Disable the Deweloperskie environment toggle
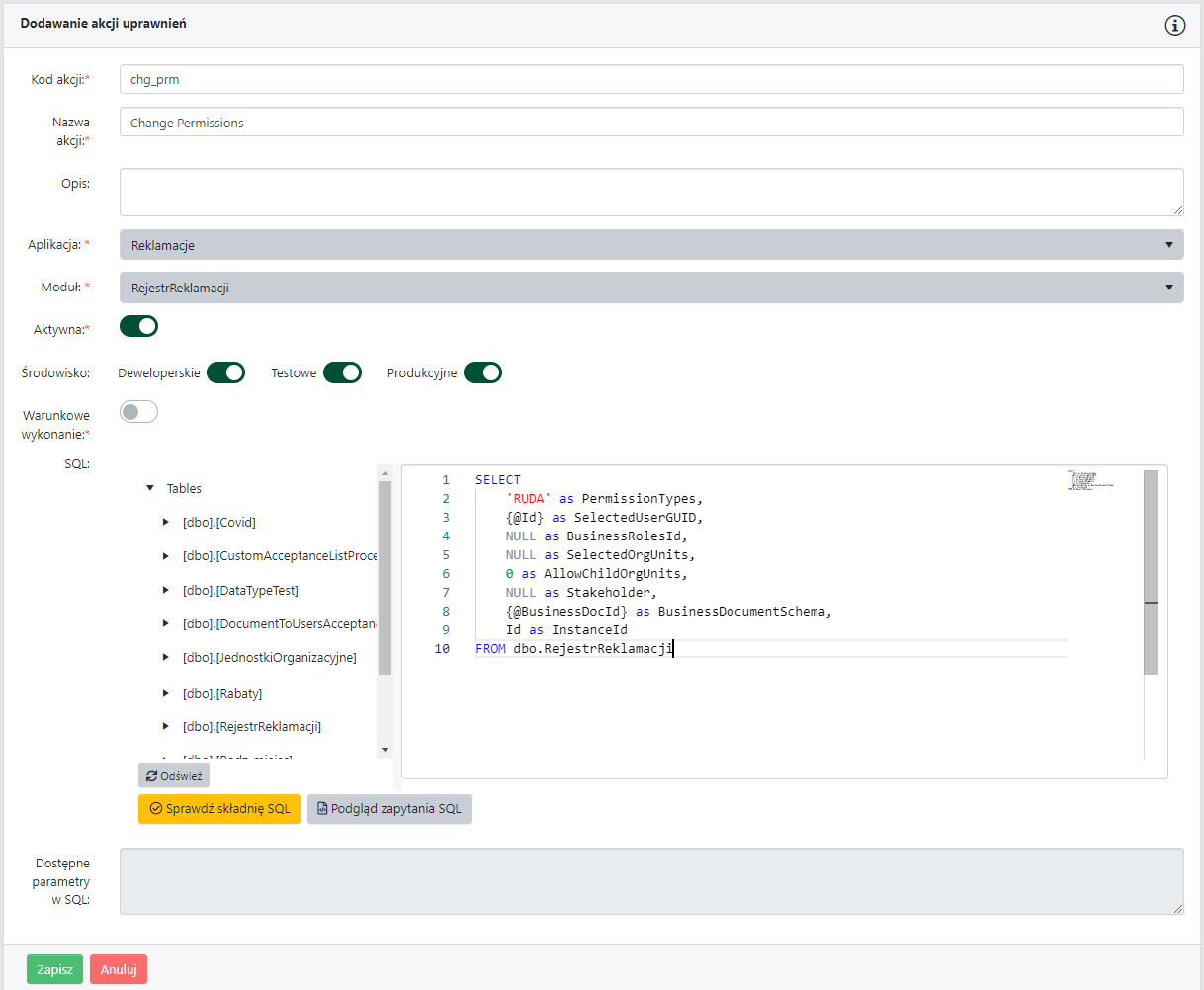This screenshot has width=1204, height=990. [225, 372]
